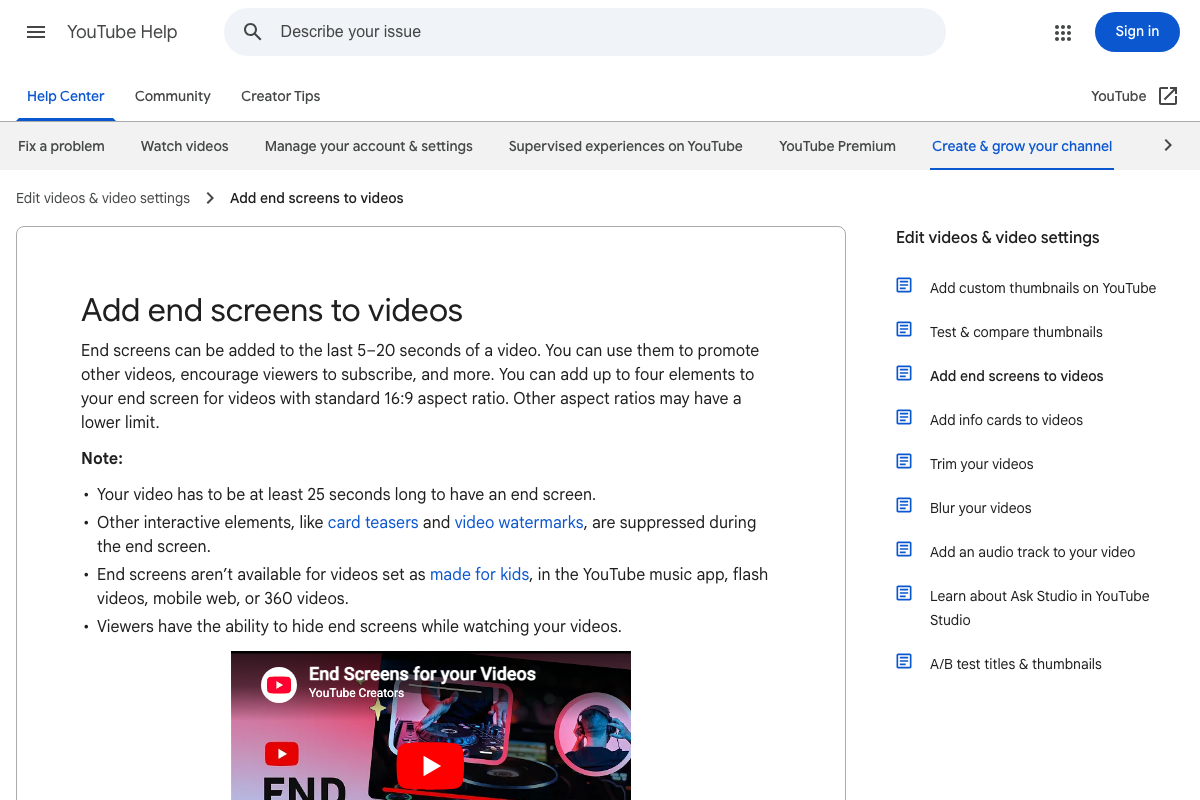1200x800 pixels.
Task: Click the document icon beside Test & compare thumbnails
Action: [x=904, y=330]
